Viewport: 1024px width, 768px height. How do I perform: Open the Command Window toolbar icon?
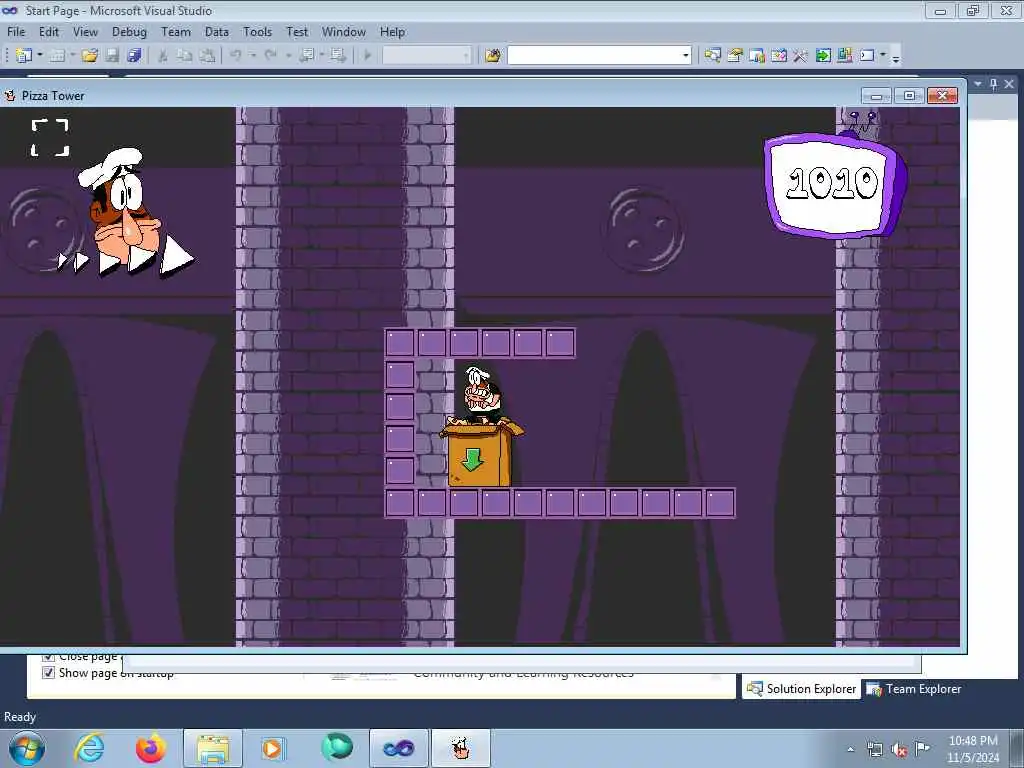867,56
